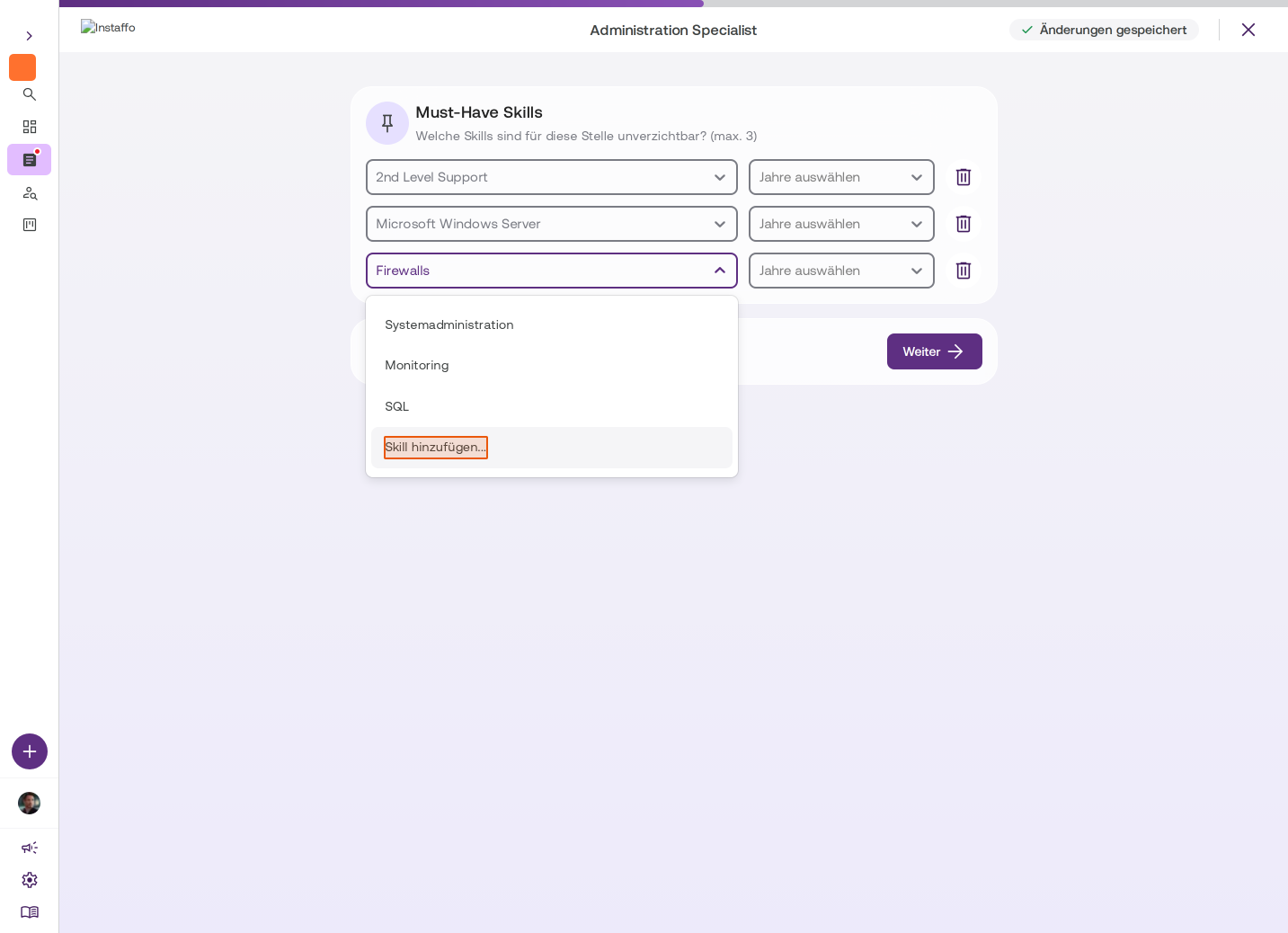The height and width of the screenshot is (933, 1288).
Task: Open the 2nd Level Support skill dropdown
Action: point(552,177)
